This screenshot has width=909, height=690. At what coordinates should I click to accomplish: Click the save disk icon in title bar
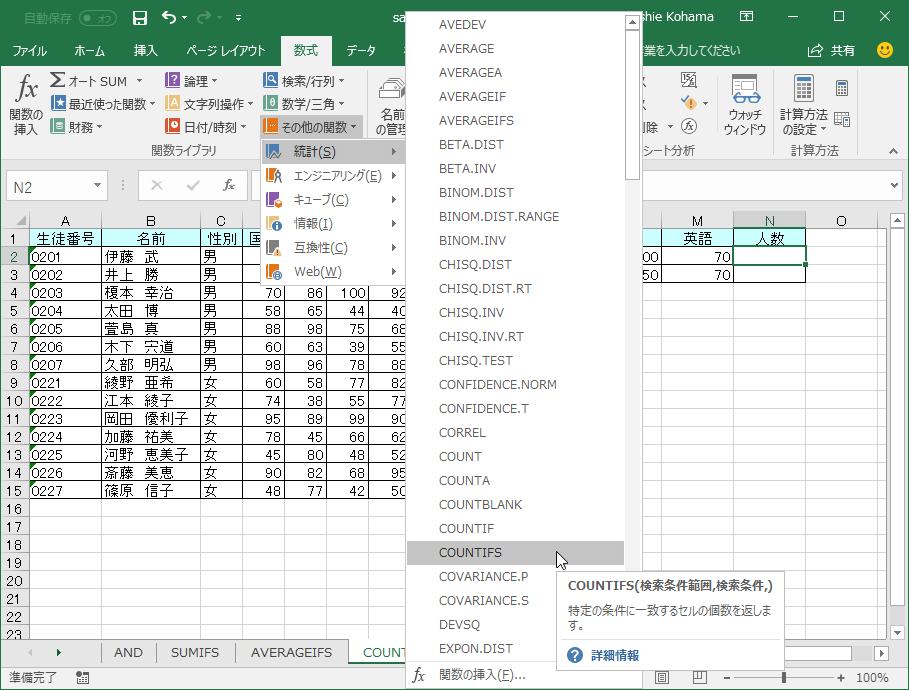click(x=140, y=18)
